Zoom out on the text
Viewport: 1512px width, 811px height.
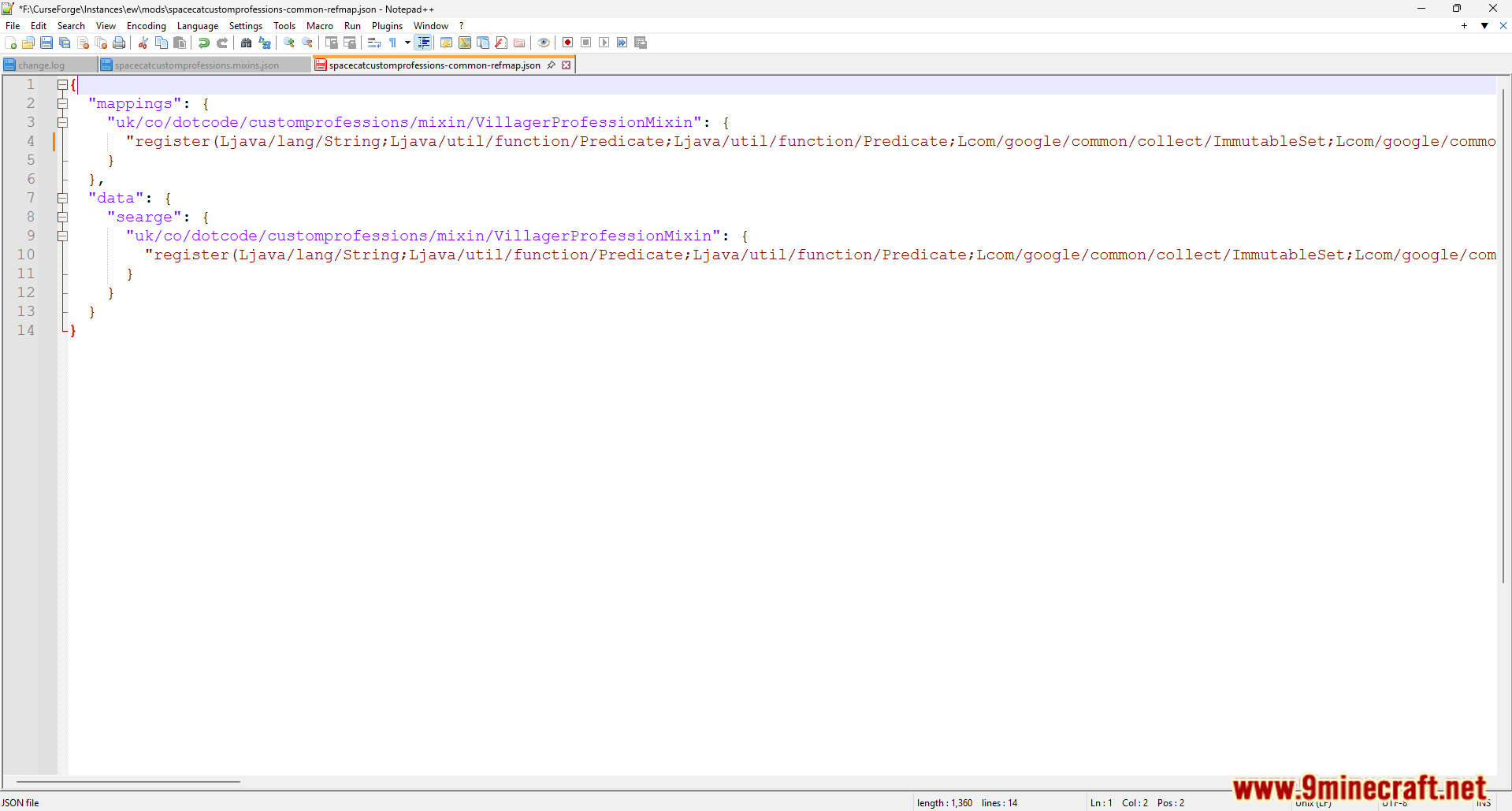[x=307, y=43]
